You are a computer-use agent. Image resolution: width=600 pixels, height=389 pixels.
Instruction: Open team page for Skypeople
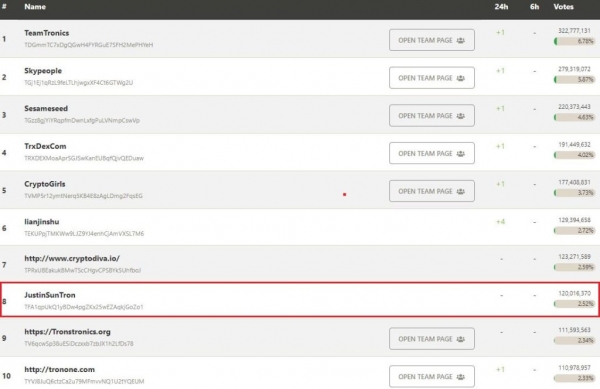point(432,78)
